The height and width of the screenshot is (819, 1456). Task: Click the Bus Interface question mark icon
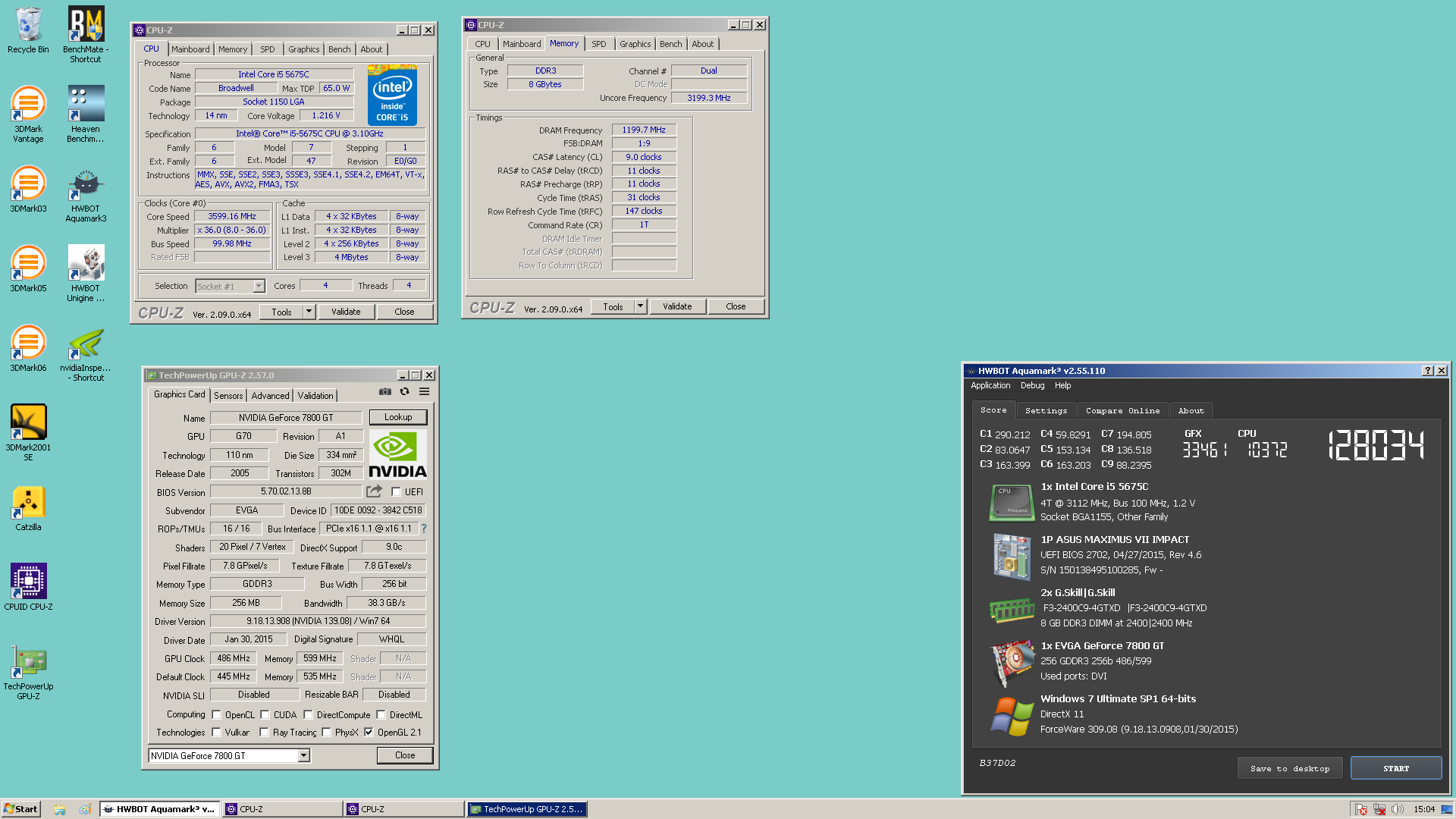pos(424,529)
